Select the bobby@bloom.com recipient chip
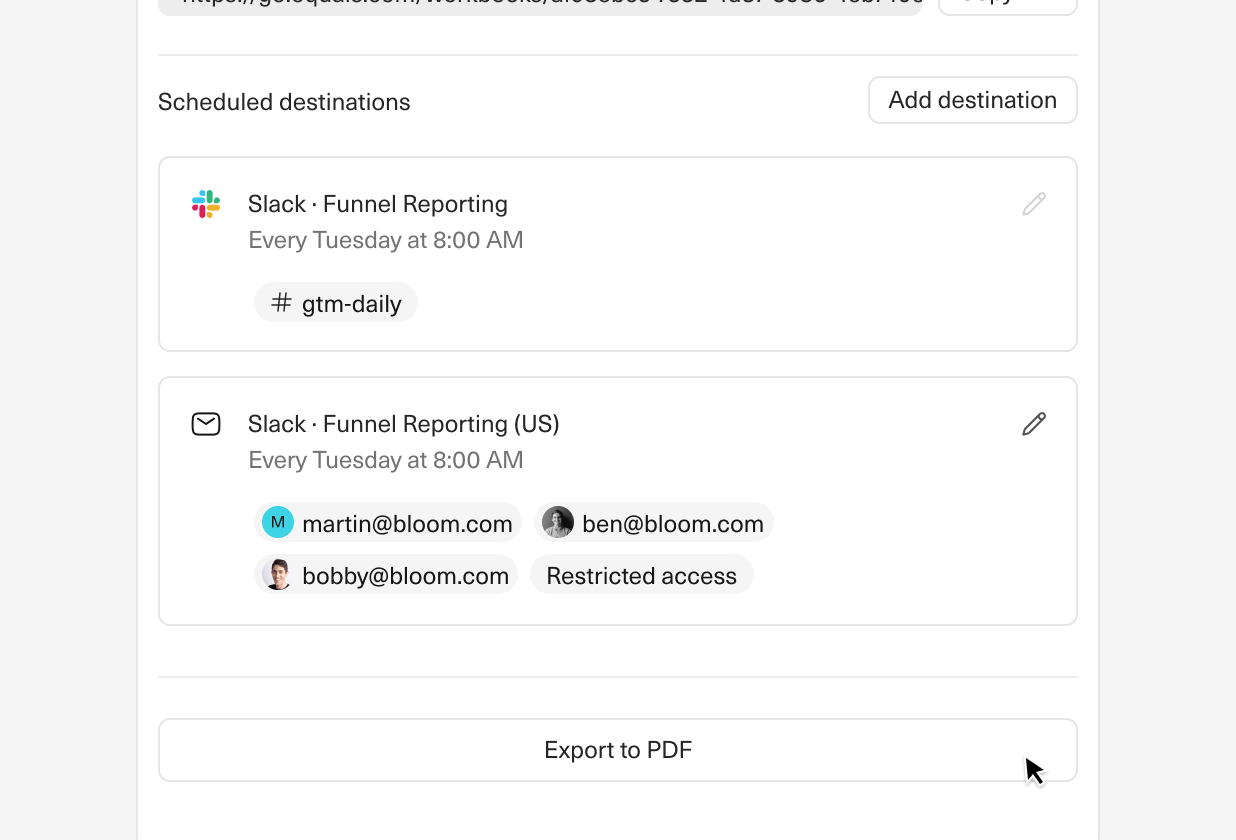 (x=385, y=574)
